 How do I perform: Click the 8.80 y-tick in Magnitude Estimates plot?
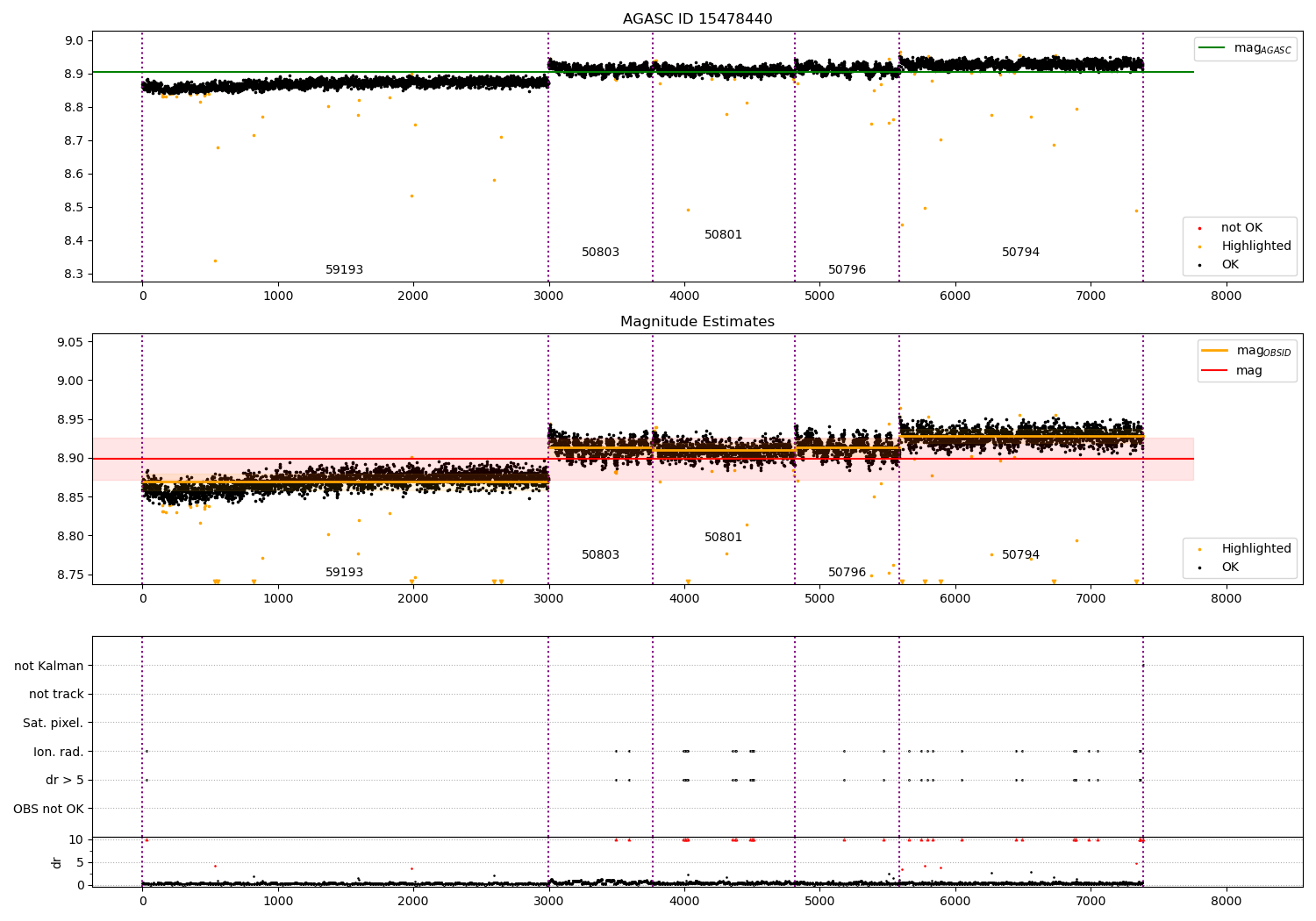[x=71, y=536]
